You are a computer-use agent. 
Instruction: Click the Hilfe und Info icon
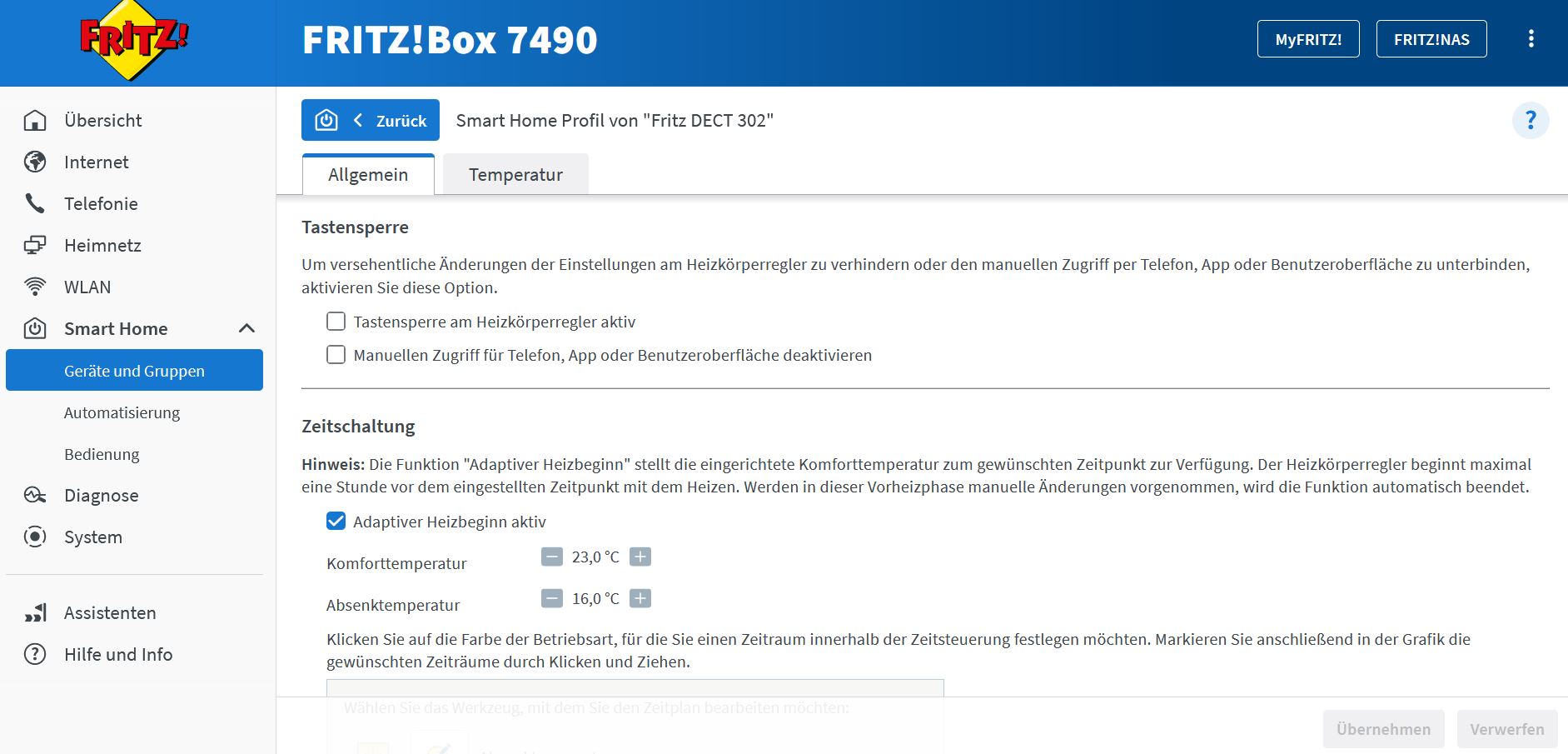click(x=35, y=655)
